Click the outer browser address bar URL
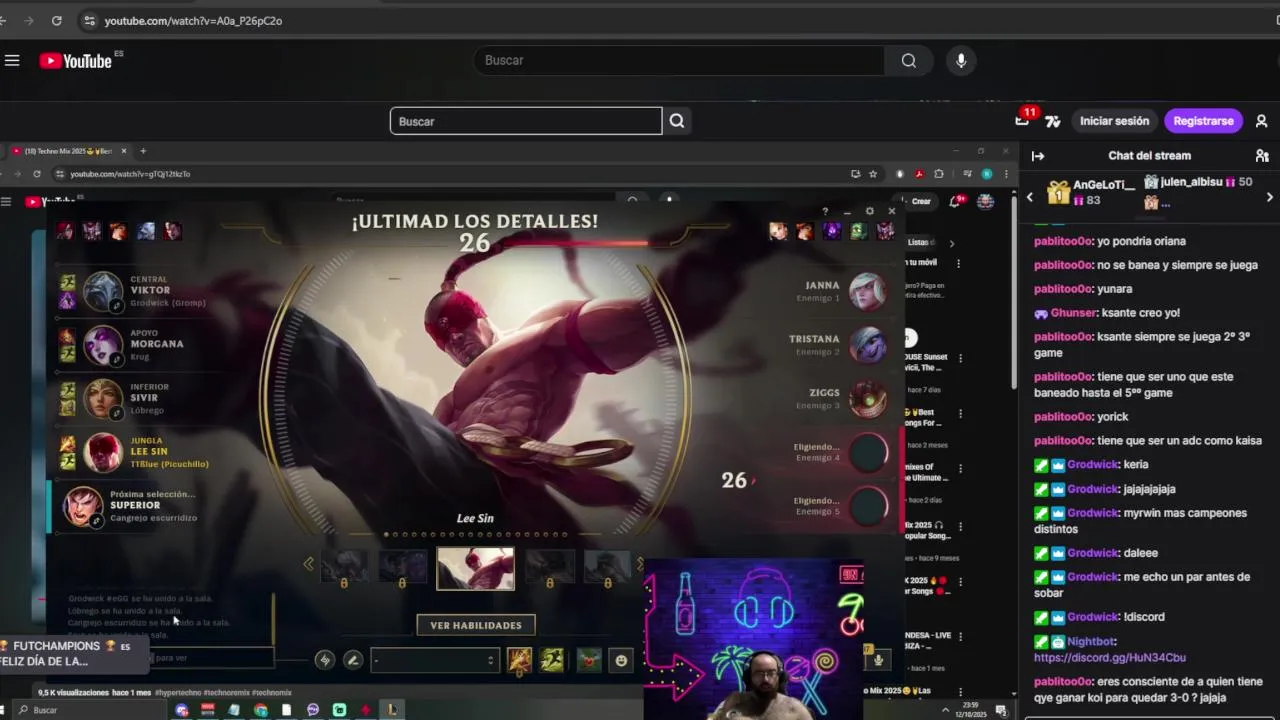The image size is (1280, 720). point(193,20)
